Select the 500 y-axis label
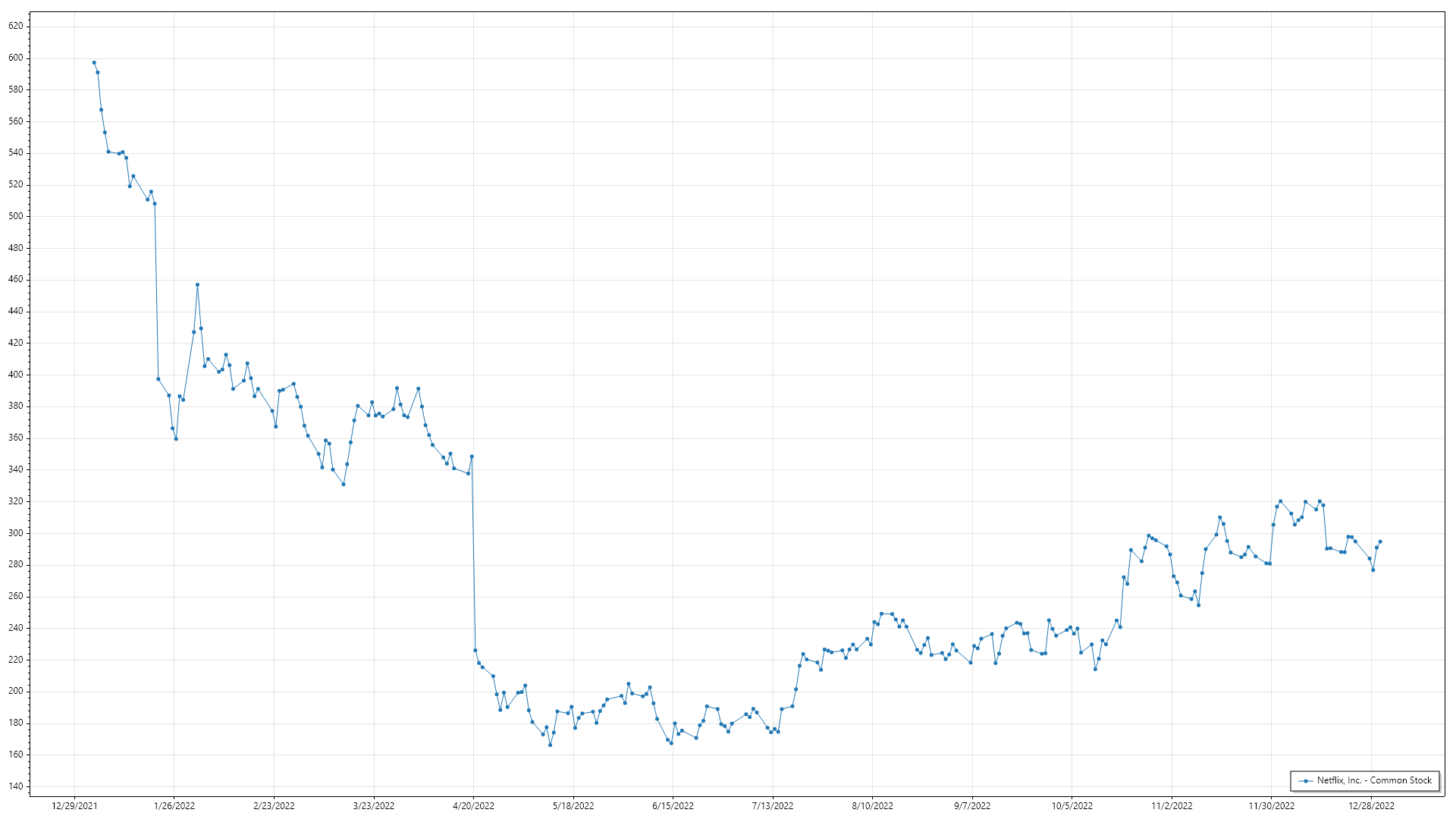The image size is (1456, 819). click(16, 216)
